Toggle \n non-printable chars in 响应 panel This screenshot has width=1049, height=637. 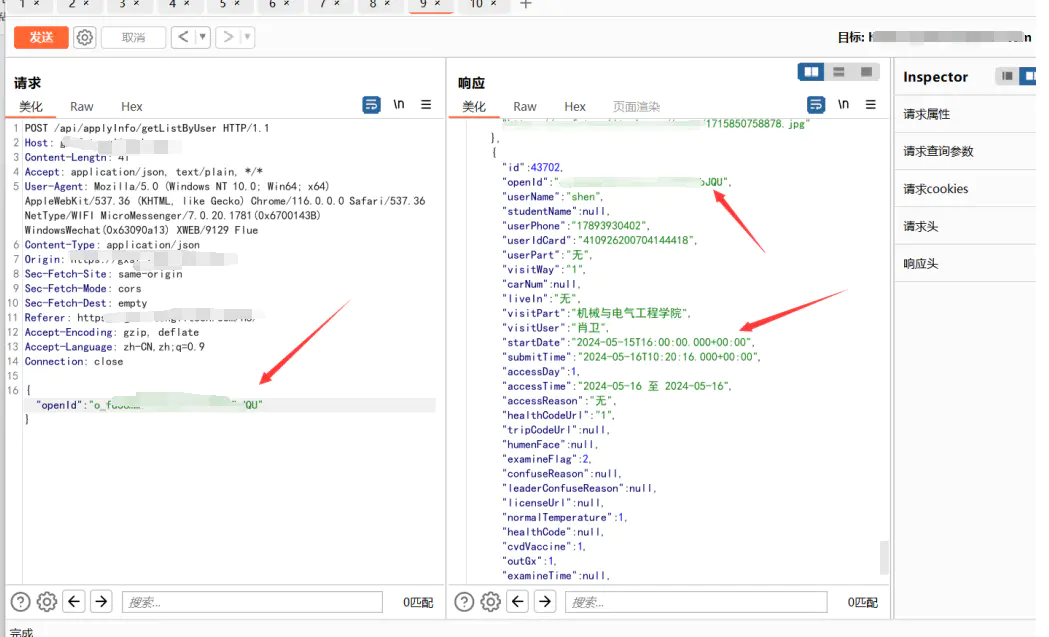coord(844,104)
